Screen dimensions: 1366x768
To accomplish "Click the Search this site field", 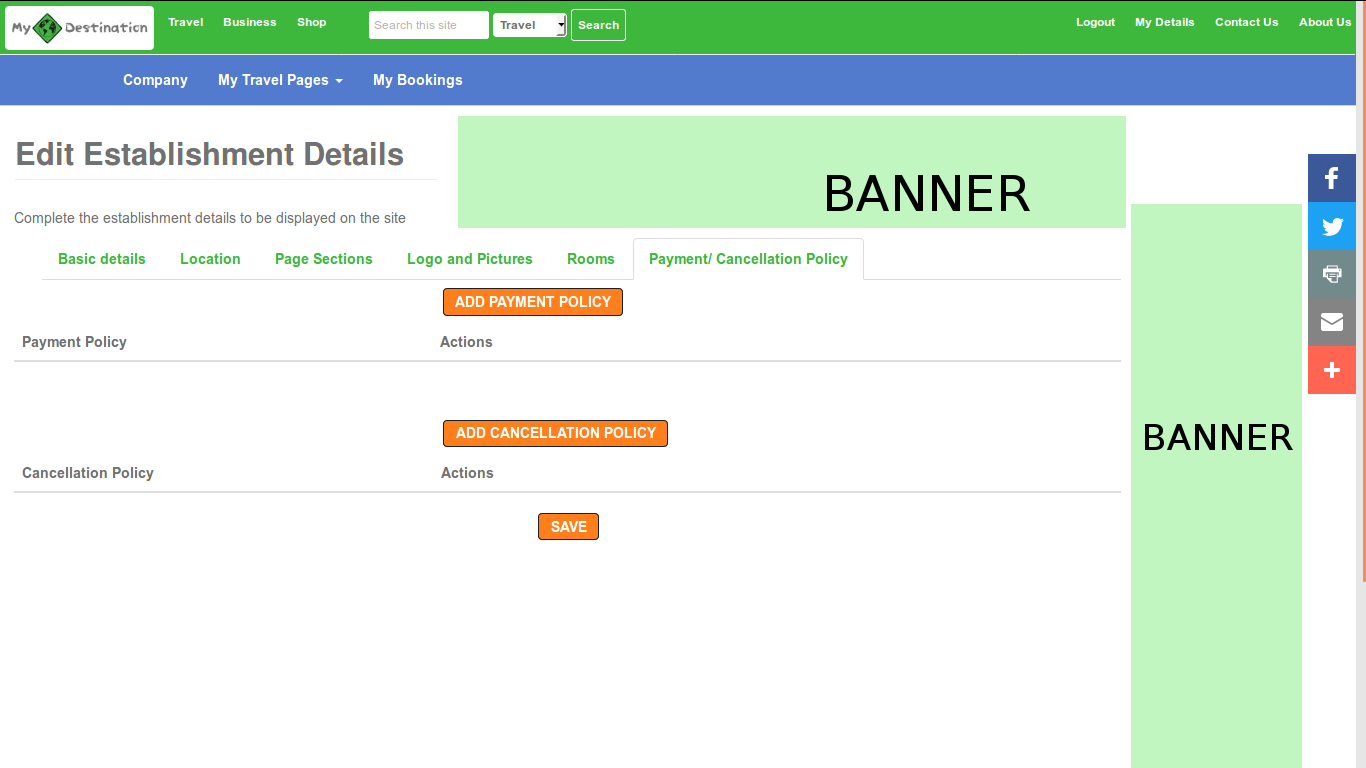I will point(428,25).
